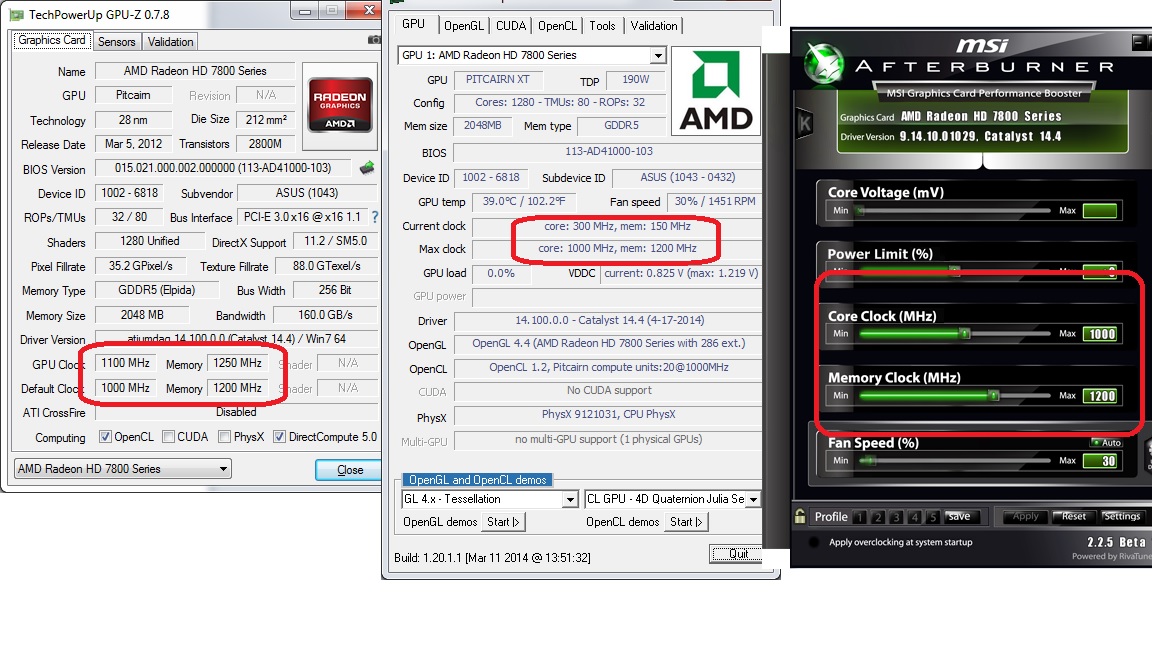The width and height of the screenshot is (1152, 648).
Task: Click the AMD logo in GPU Caps Viewer
Action: (716, 92)
